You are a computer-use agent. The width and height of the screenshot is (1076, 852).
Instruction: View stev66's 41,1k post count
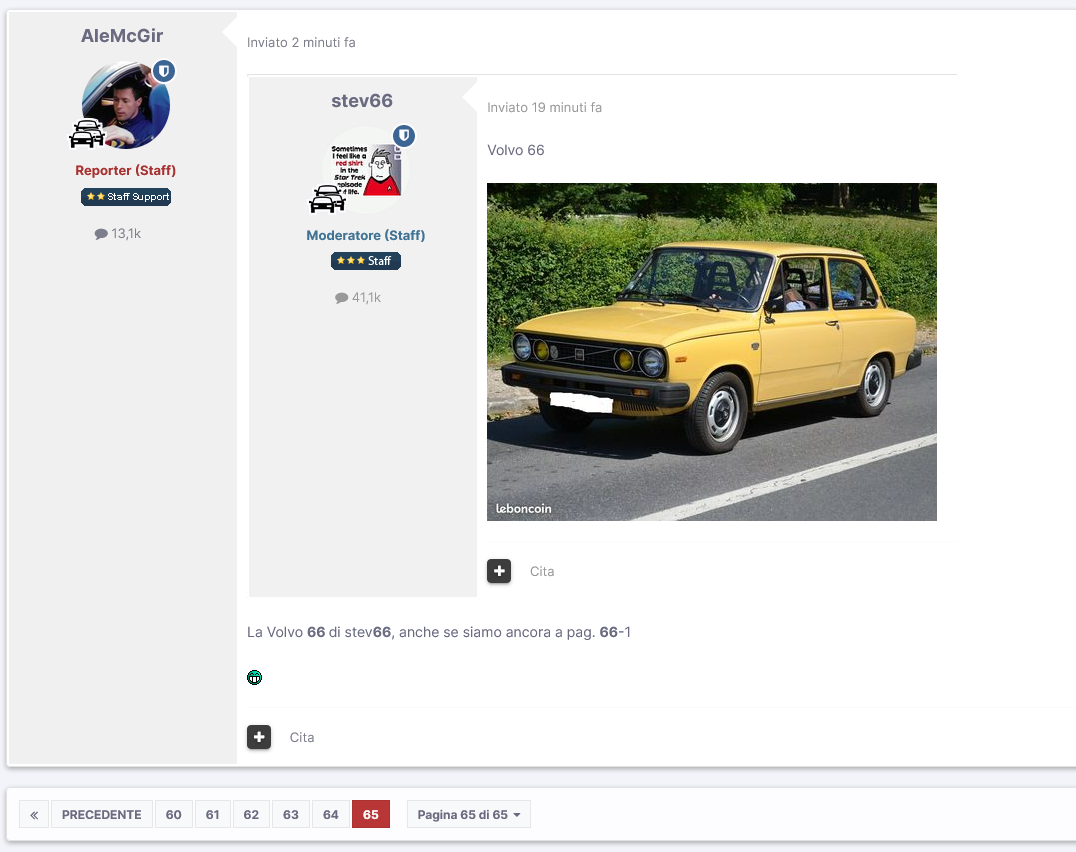click(x=358, y=298)
